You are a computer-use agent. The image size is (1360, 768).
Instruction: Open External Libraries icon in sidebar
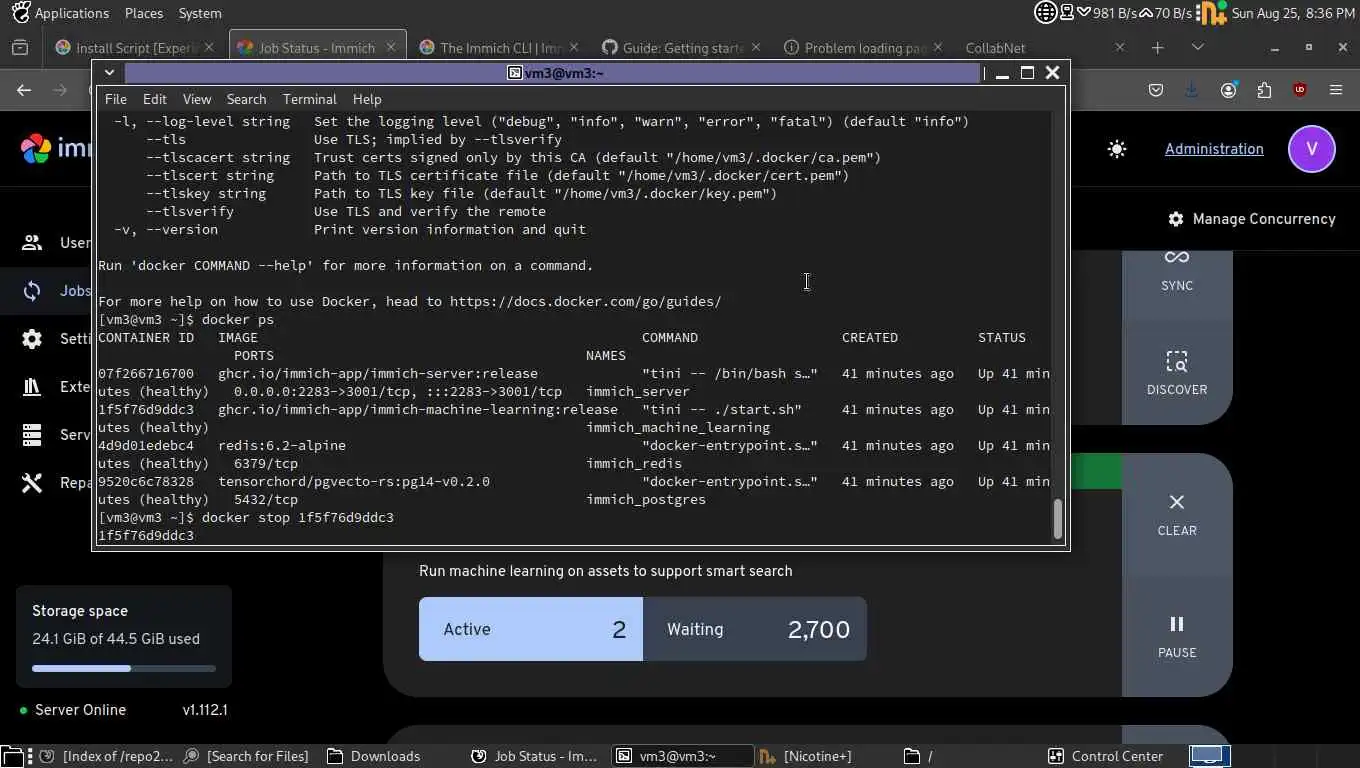pos(32,387)
